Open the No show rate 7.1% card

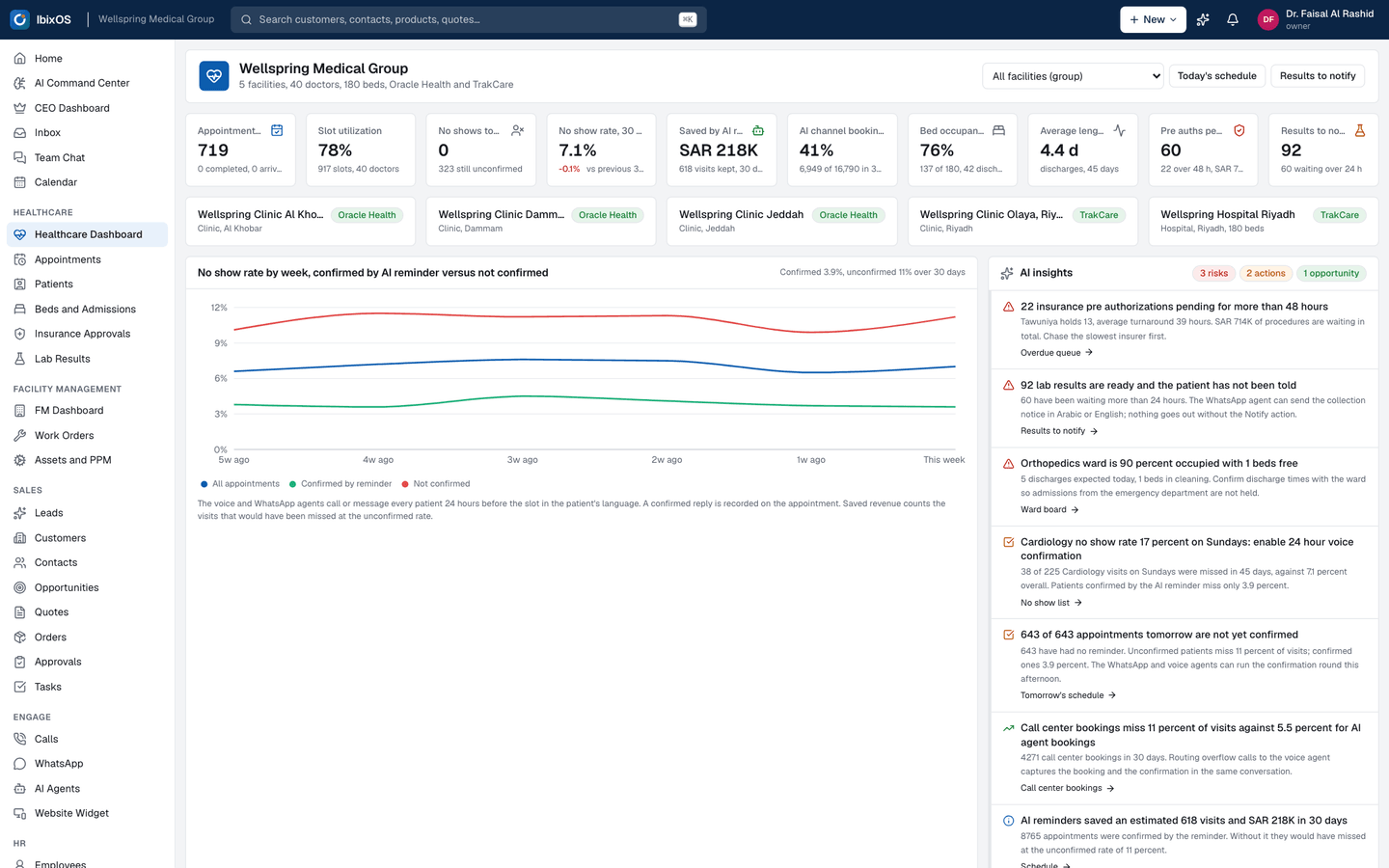601,149
